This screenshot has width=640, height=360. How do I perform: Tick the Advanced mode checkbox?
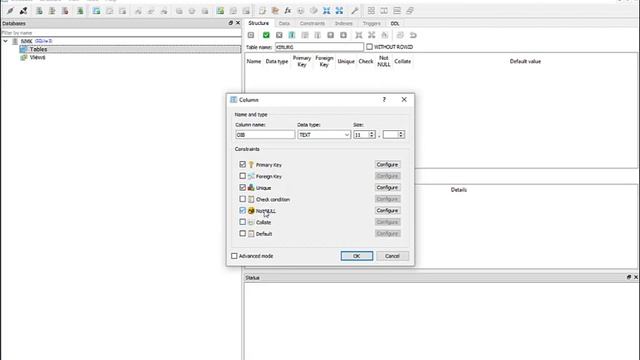[234, 256]
